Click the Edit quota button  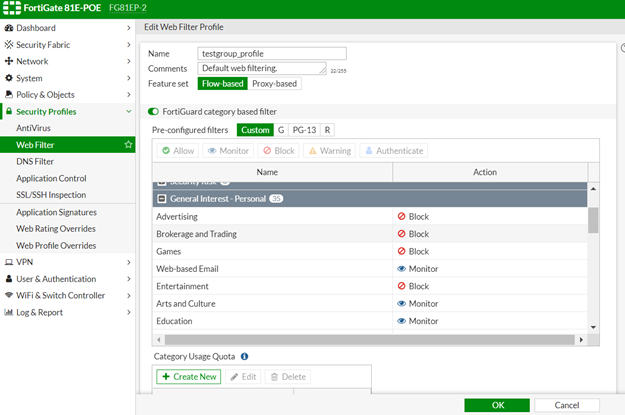[243, 377]
